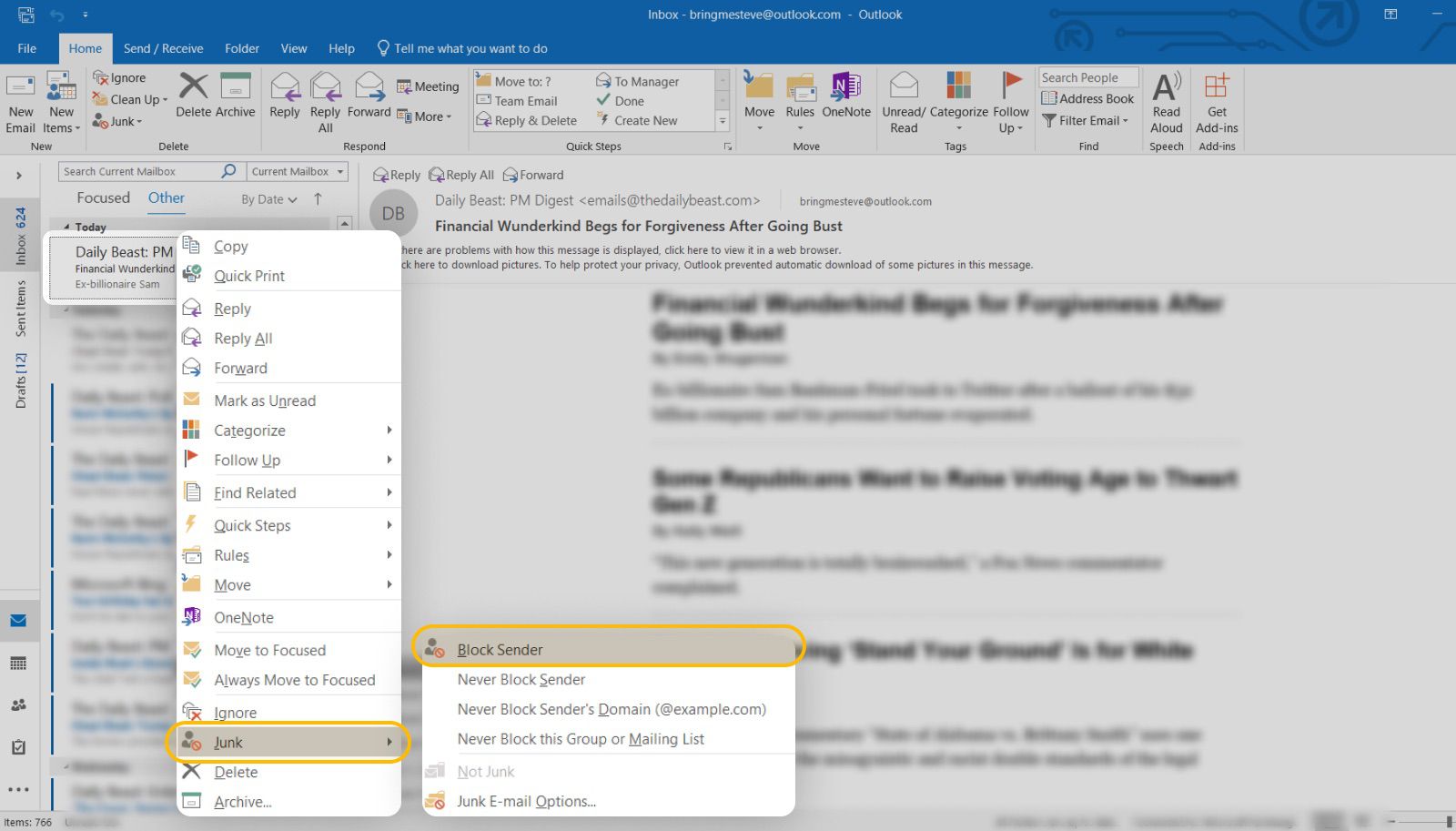Create a New Email
This screenshot has width=1456, height=831.
[x=20, y=102]
